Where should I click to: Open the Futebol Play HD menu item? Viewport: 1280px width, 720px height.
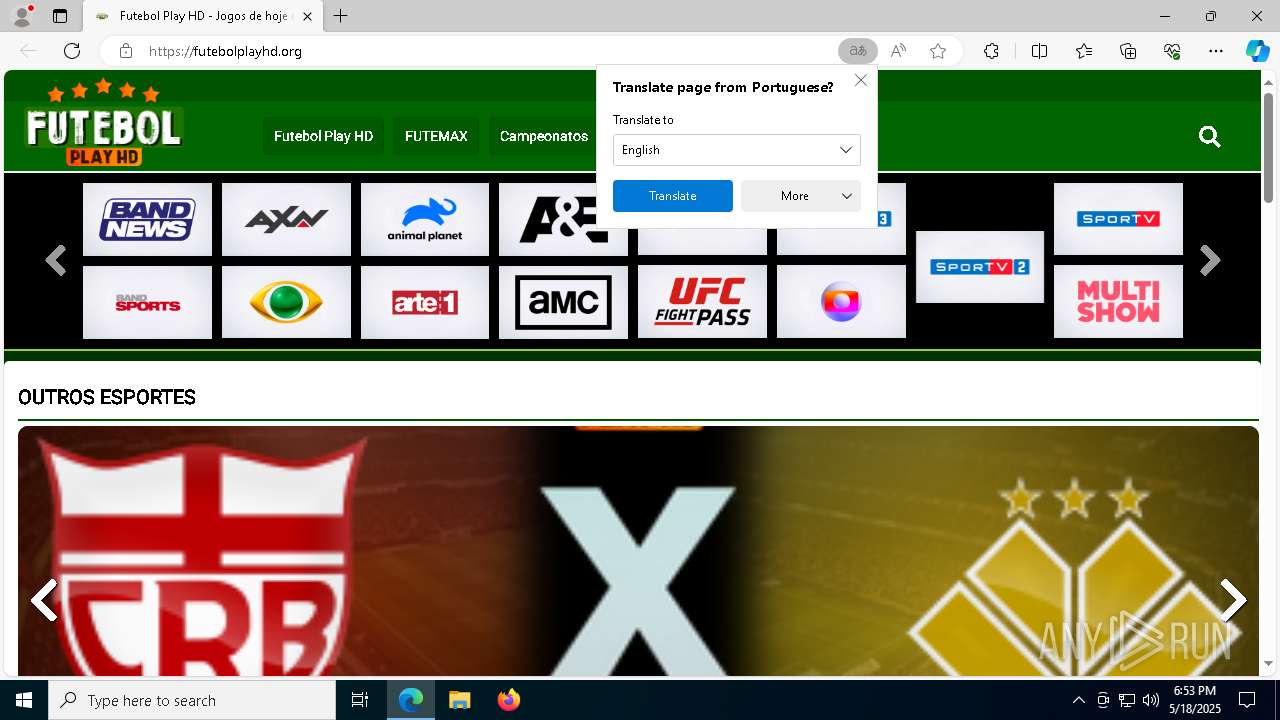323,136
